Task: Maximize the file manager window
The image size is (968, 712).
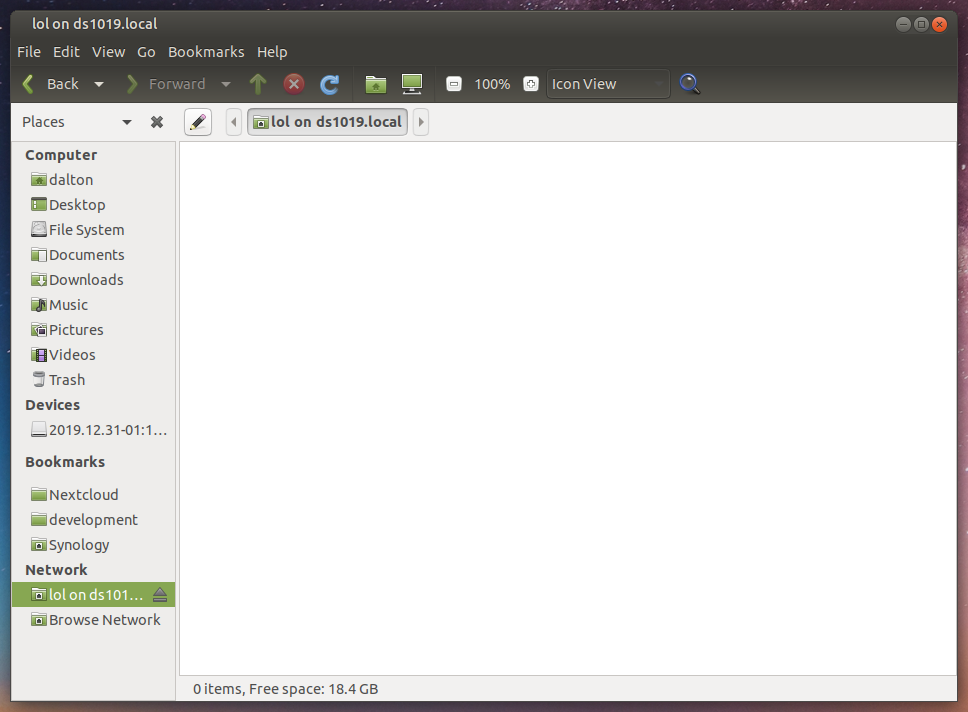Action: 921,24
